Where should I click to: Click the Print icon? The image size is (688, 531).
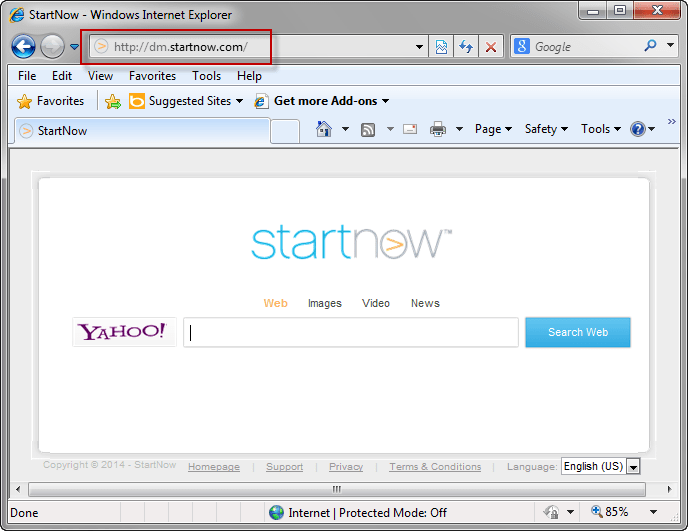438,129
